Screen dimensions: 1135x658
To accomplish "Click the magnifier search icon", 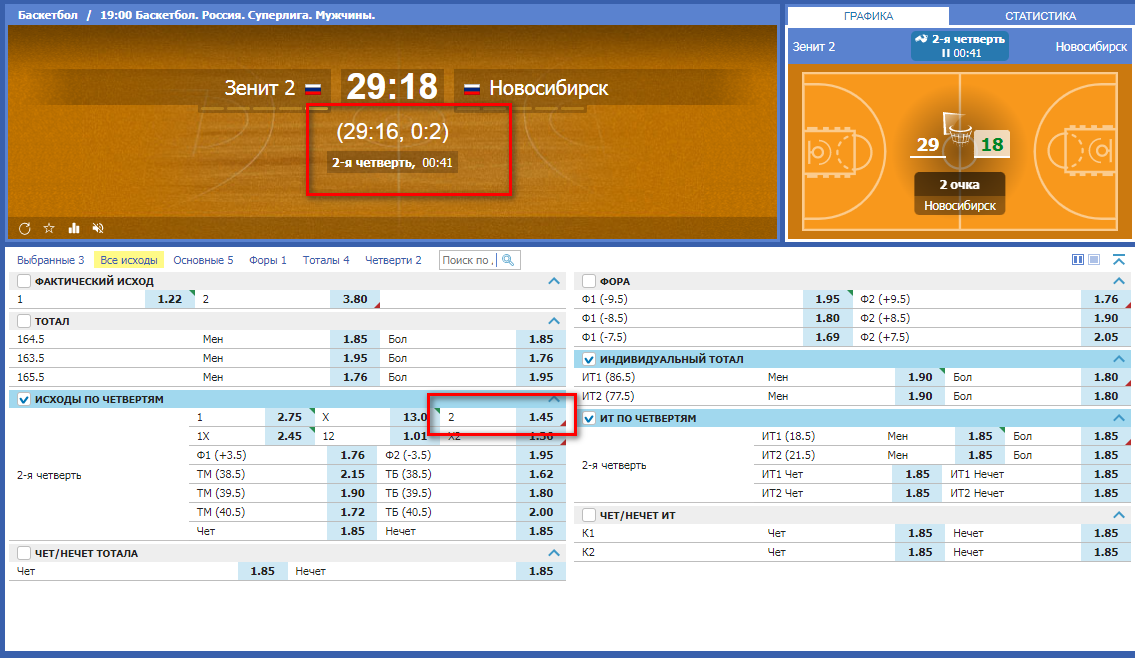I will 508,260.
